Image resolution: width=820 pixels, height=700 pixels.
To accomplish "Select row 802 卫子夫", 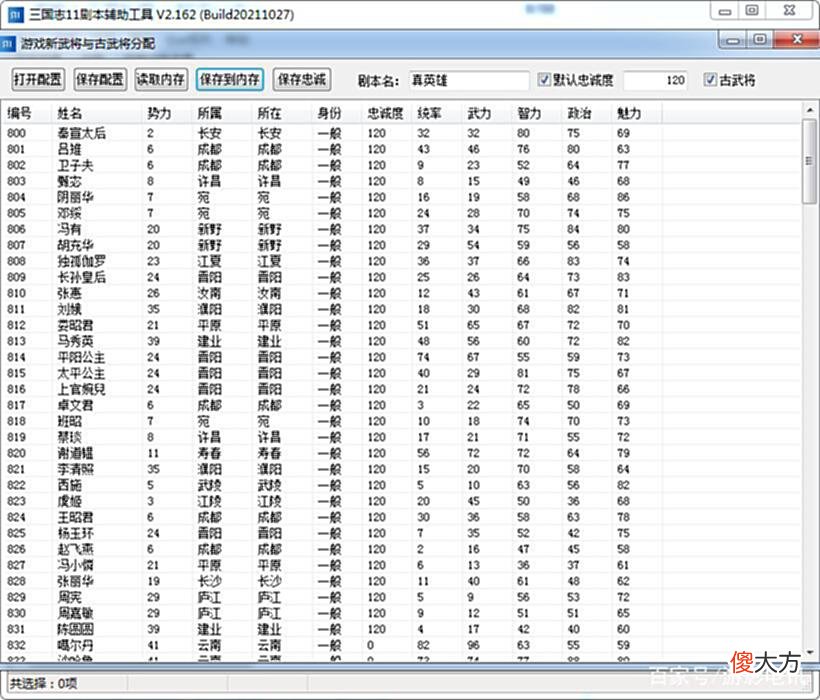I will coord(402,165).
